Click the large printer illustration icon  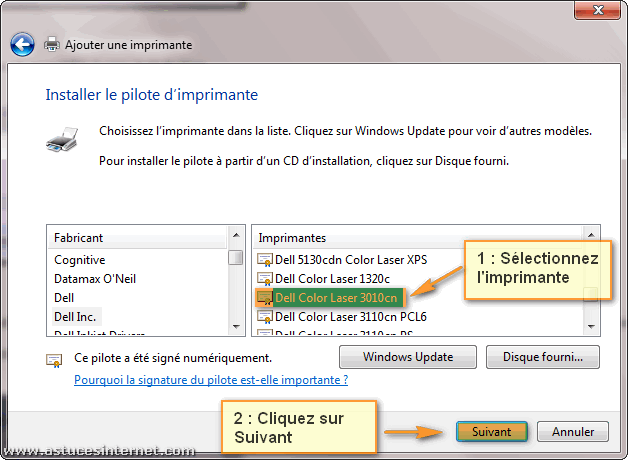tap(62, 139)
